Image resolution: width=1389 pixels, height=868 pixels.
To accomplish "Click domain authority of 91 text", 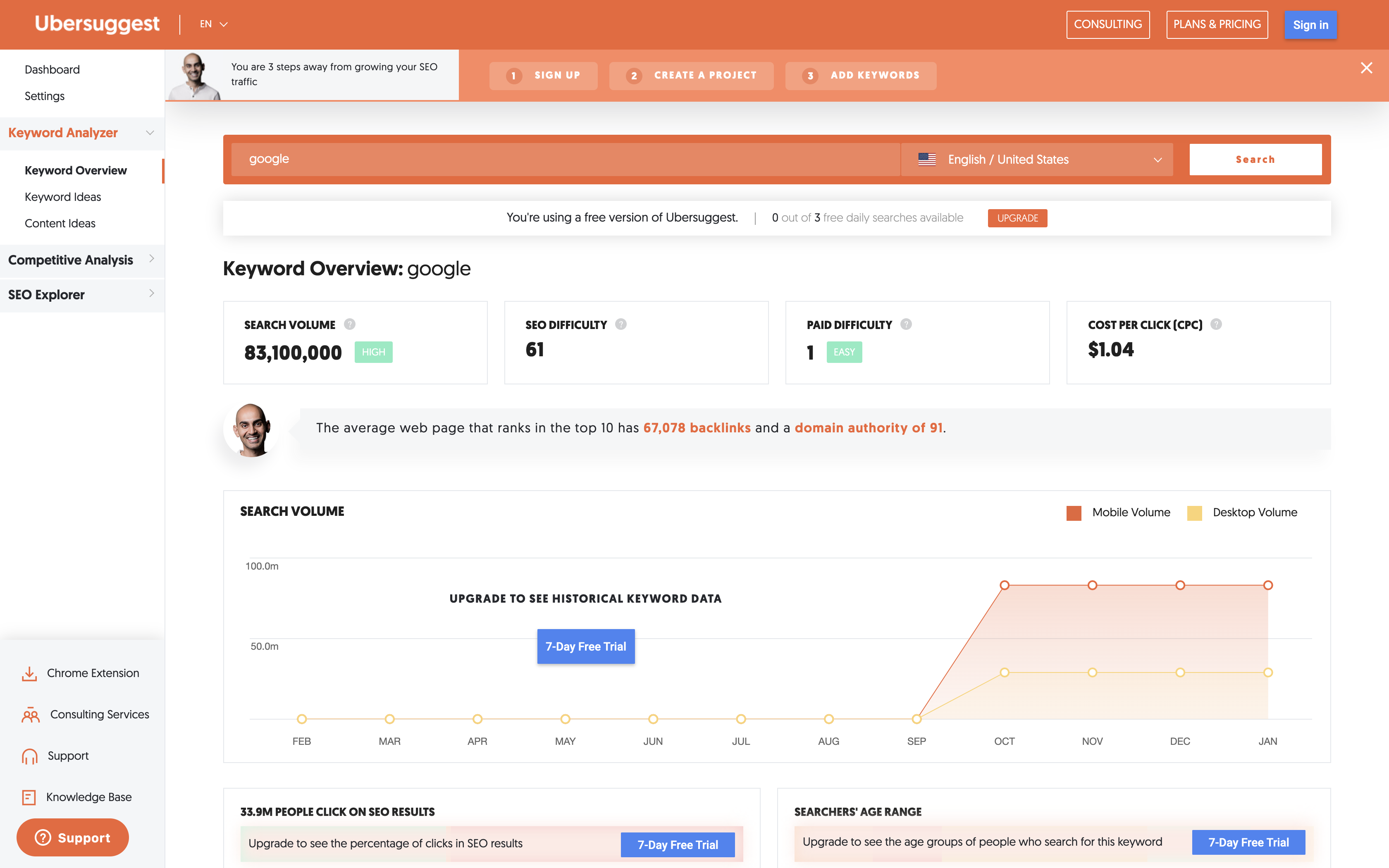I will point(869,428).
